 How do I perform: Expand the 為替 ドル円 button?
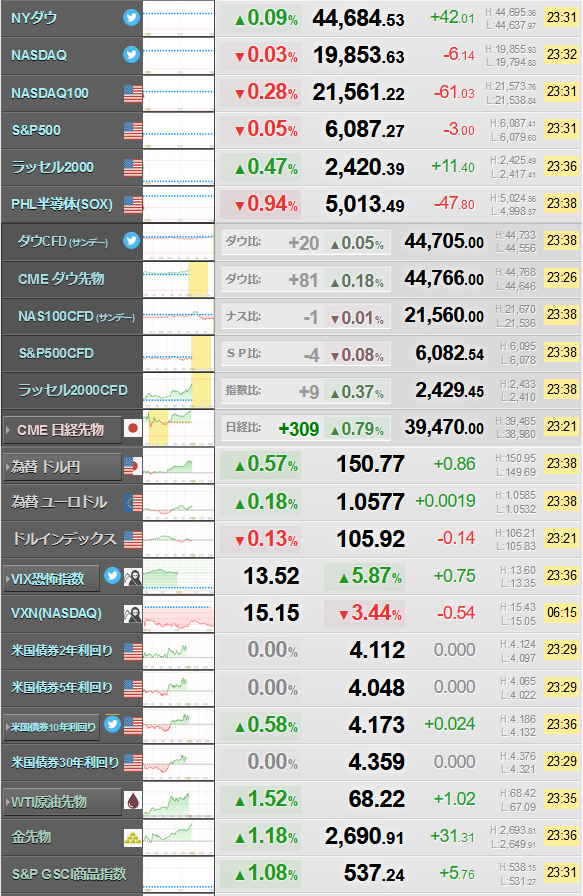(x=62, y=467)
